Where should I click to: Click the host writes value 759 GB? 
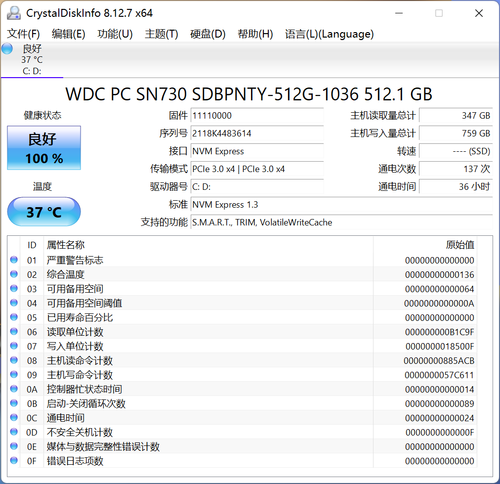[456, 133]
